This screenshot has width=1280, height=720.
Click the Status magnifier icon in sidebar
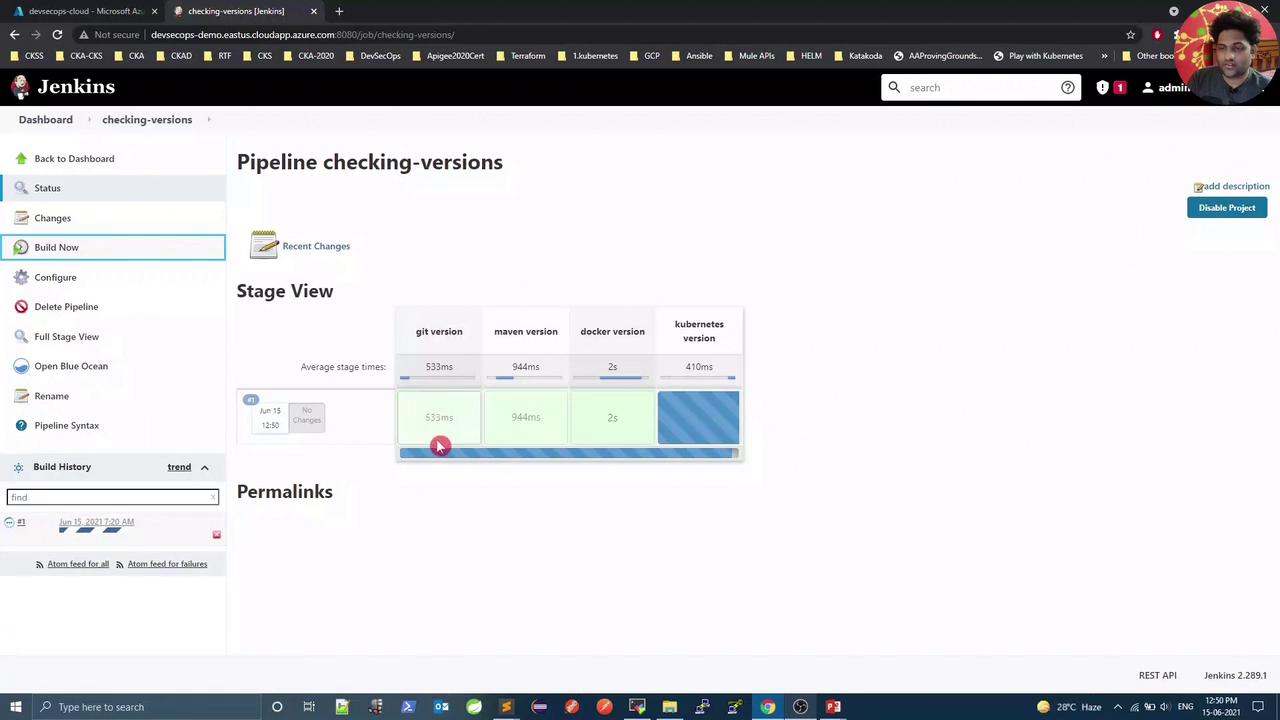[x=21, y=188]
